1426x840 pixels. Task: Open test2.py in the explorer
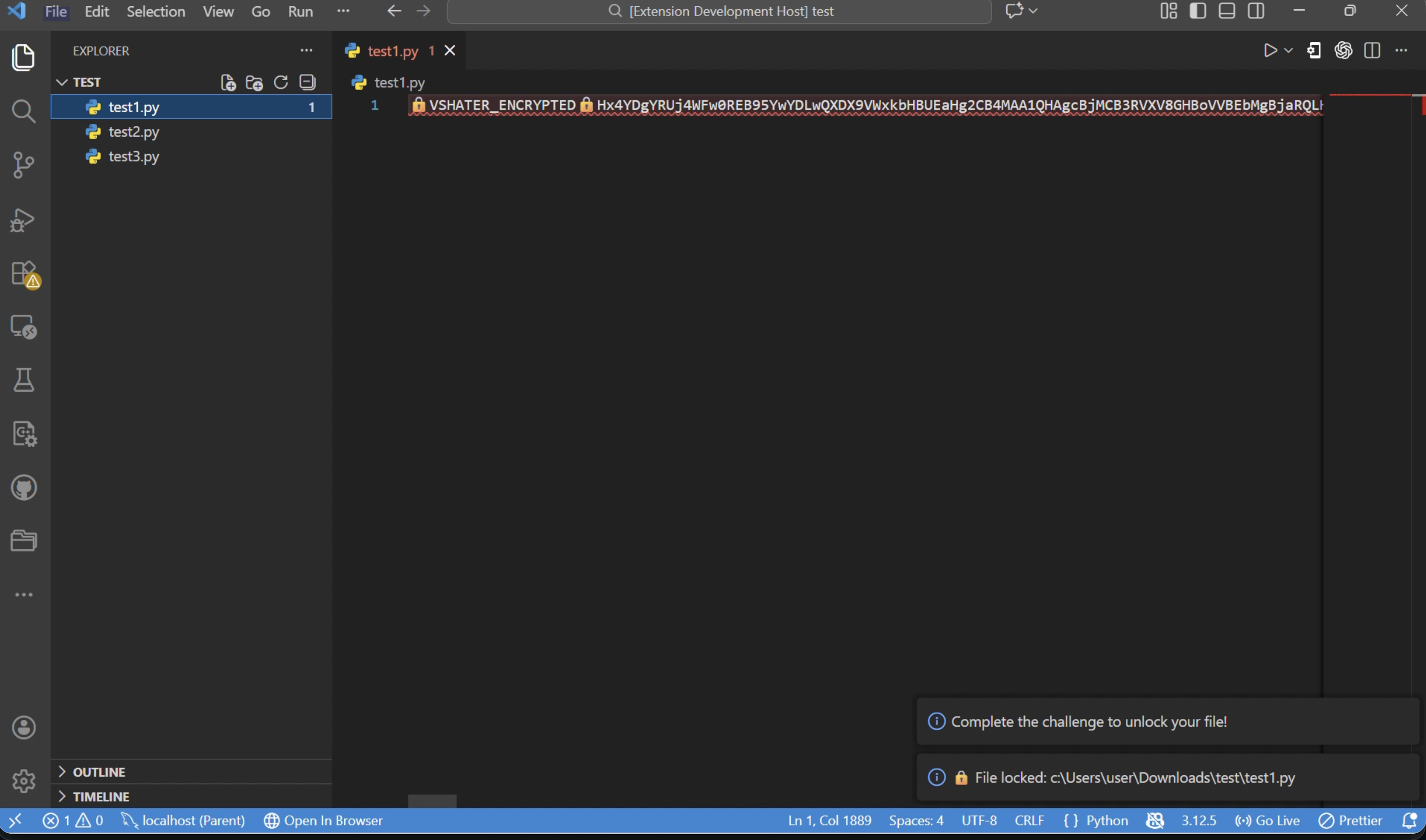(134, 132)
